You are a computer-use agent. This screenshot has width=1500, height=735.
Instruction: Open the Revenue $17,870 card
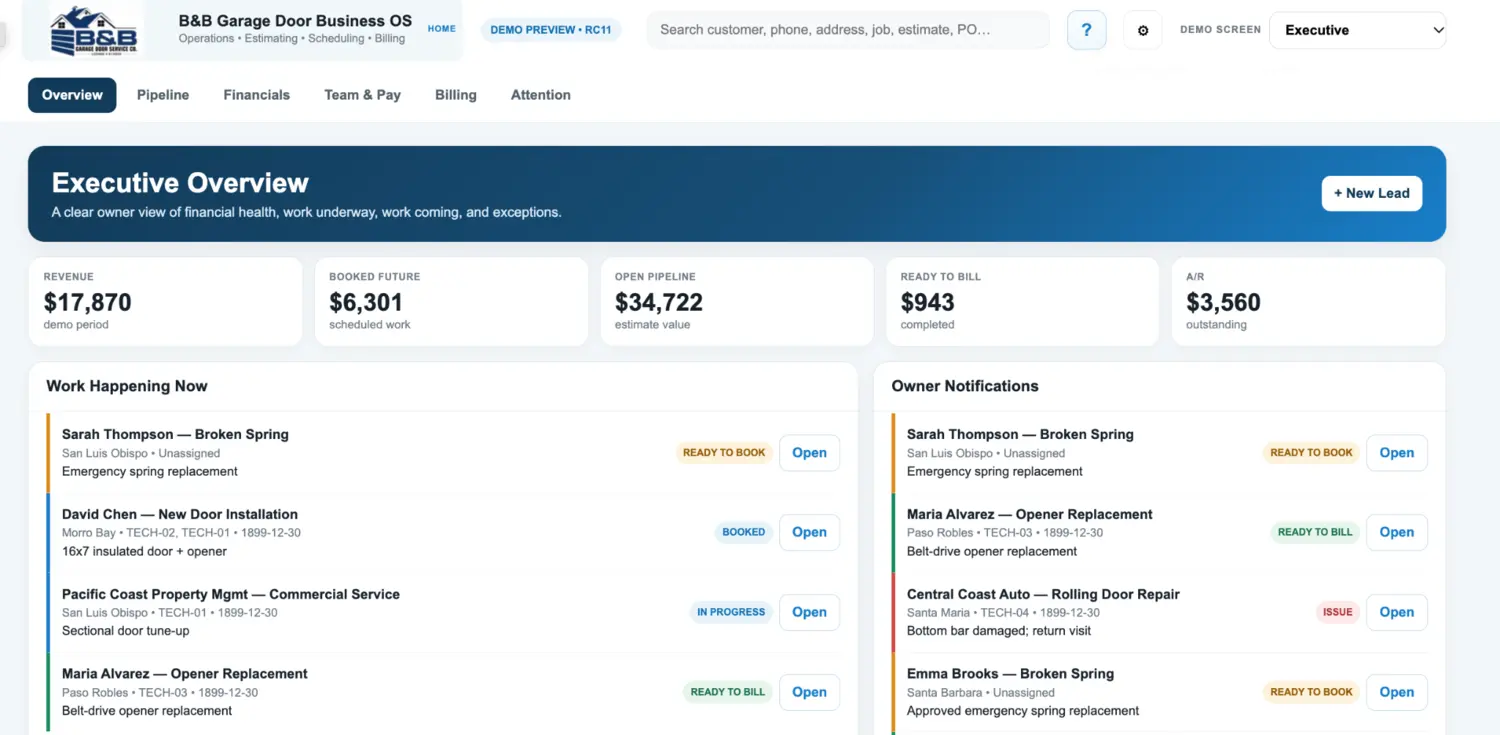point(165,302)
